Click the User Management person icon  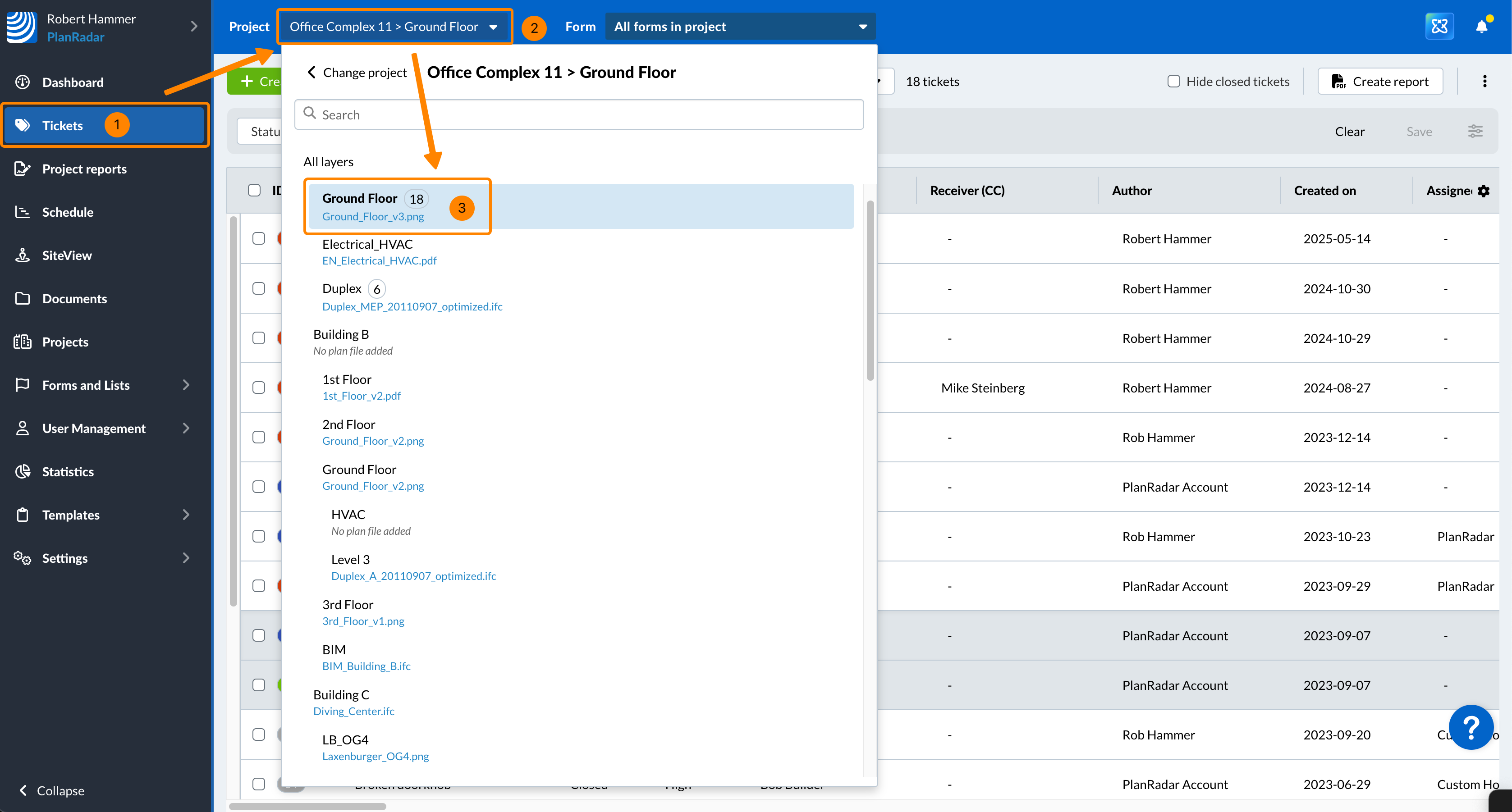(22, 428)
